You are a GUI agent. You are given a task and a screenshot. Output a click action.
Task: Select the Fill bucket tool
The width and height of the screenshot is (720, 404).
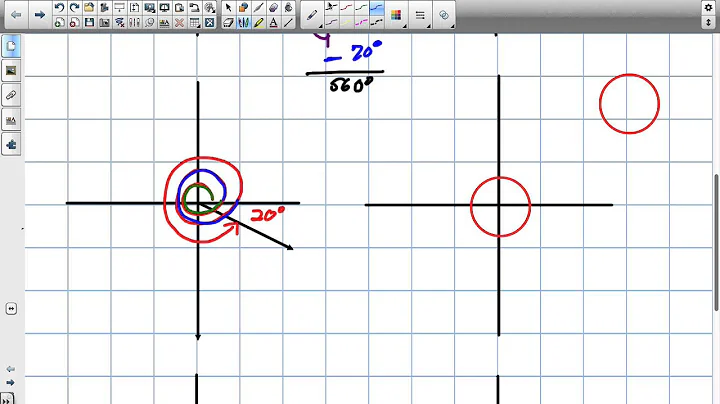click(288, 7)
